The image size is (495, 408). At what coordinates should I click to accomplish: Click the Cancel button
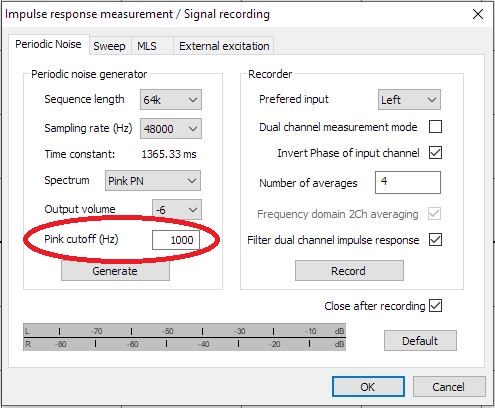[449, 387]
